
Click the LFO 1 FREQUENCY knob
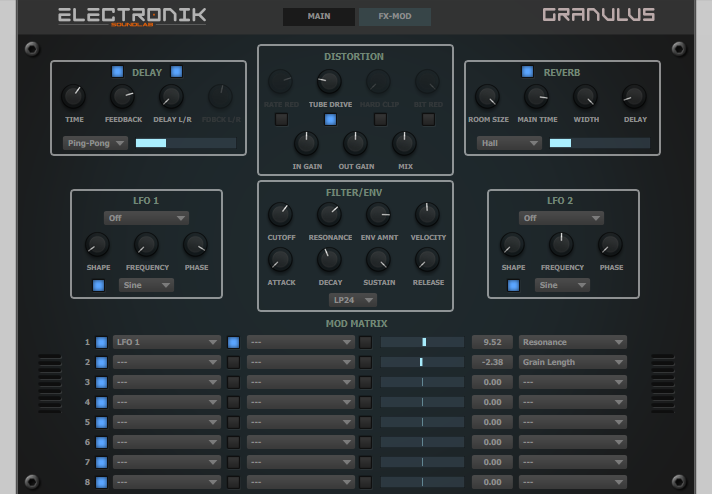[x=147, y=245]
